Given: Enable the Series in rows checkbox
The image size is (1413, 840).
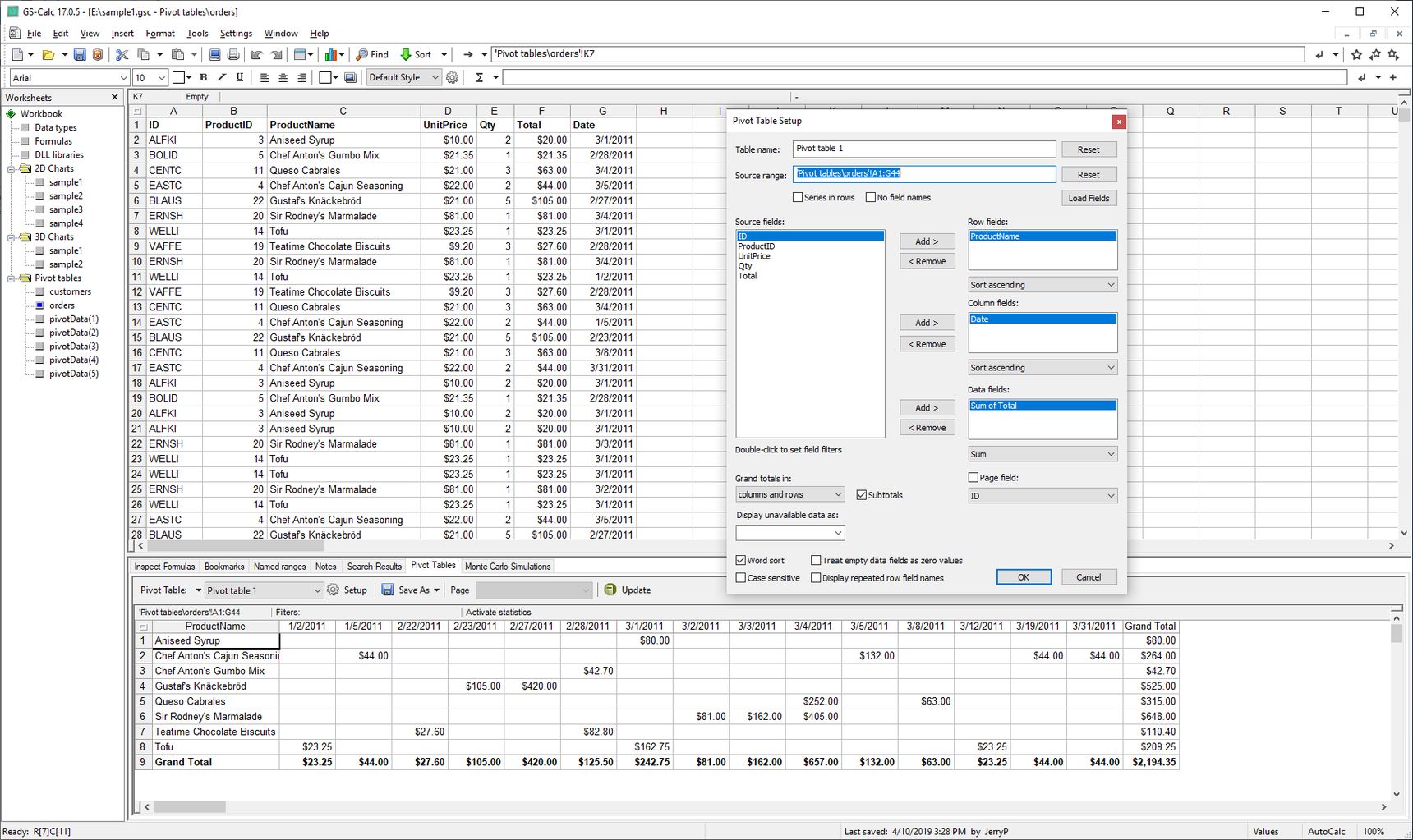Looking at the screenshot, I should (798, 197).
